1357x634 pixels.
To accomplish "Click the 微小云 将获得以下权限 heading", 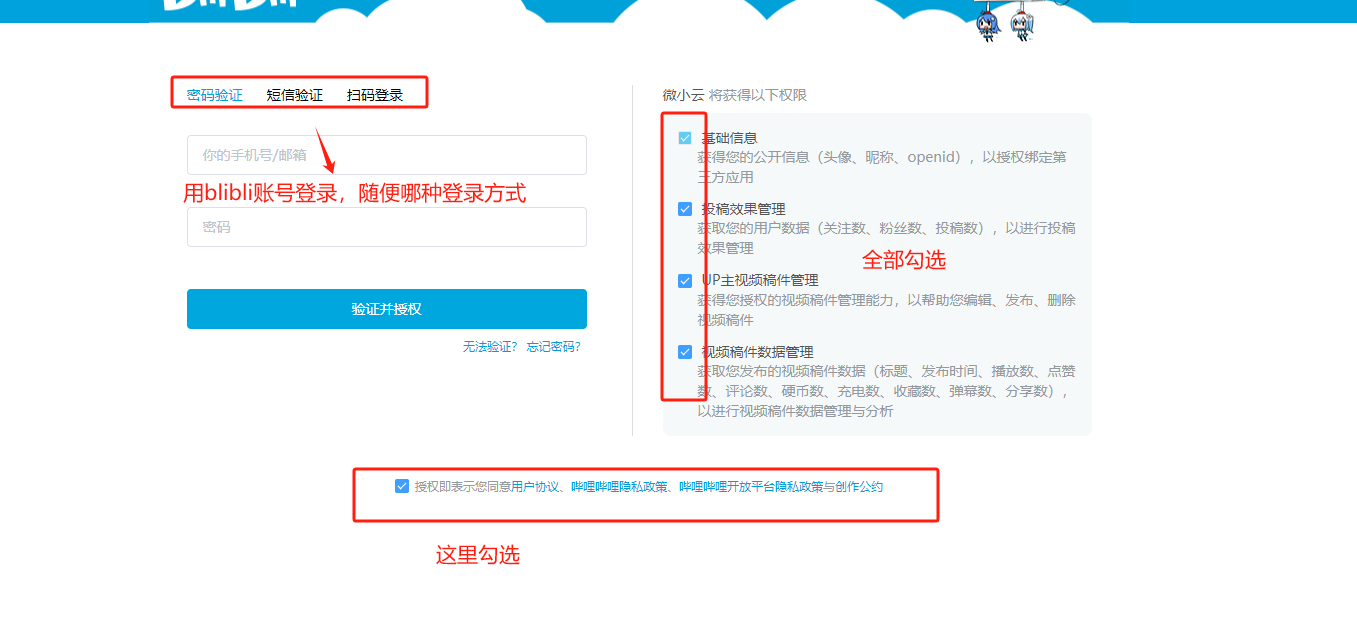I will pyautogui.click(x=735, y=95).
